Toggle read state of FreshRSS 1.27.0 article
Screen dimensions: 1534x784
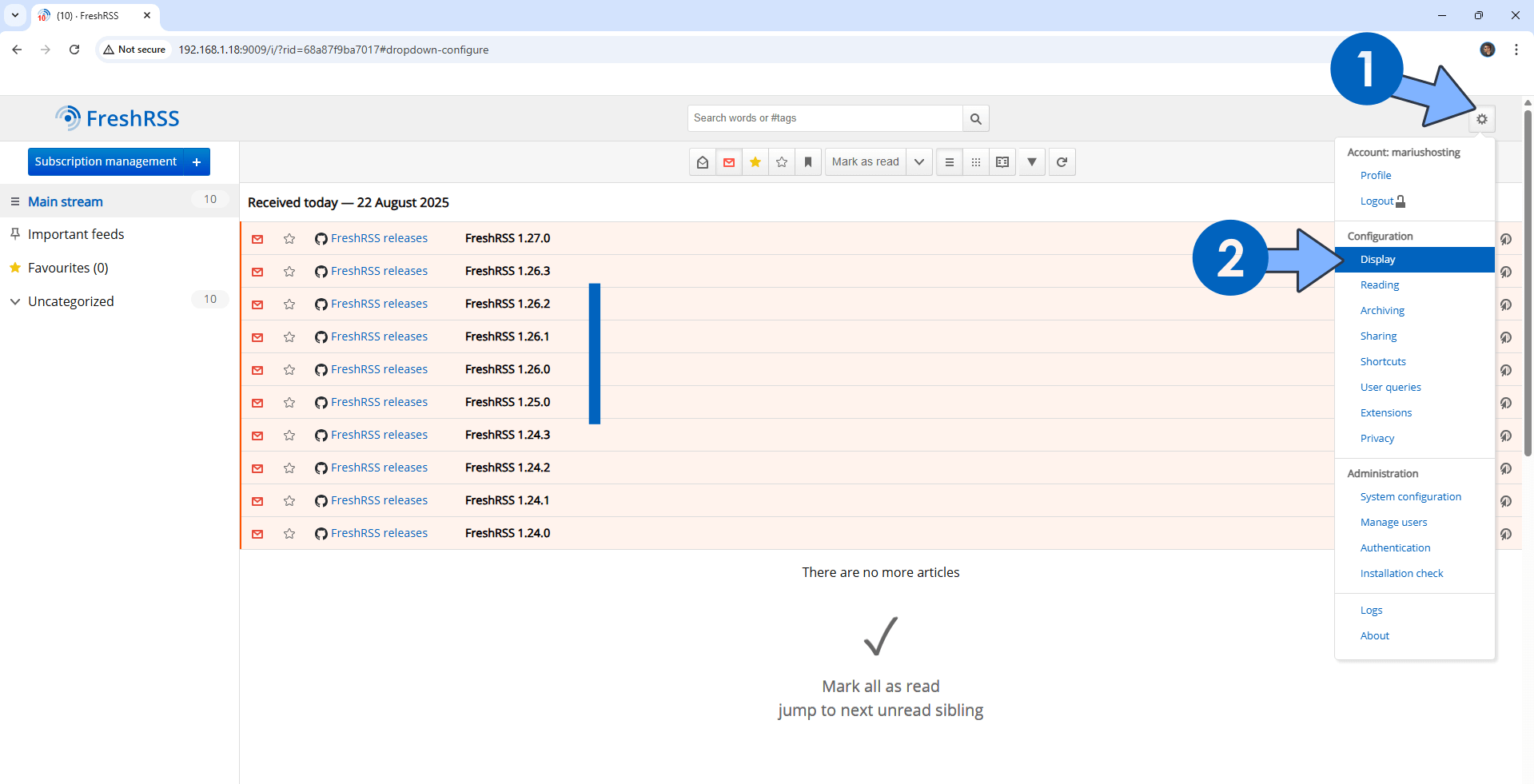tap(257, 239)
